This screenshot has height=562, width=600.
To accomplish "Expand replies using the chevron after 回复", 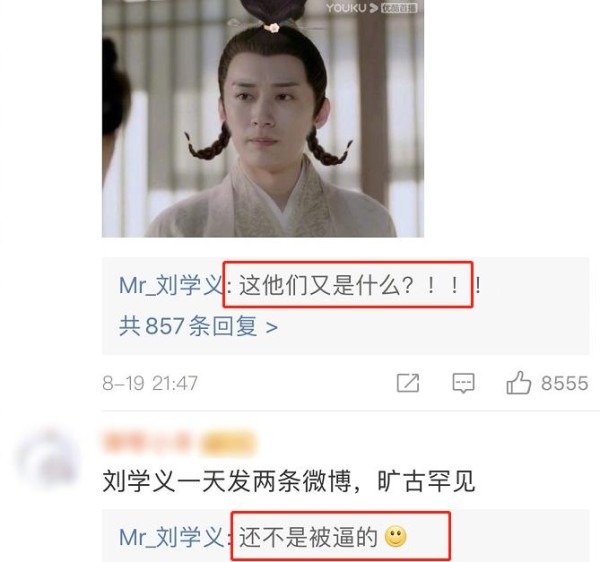I will pos(271,327).
